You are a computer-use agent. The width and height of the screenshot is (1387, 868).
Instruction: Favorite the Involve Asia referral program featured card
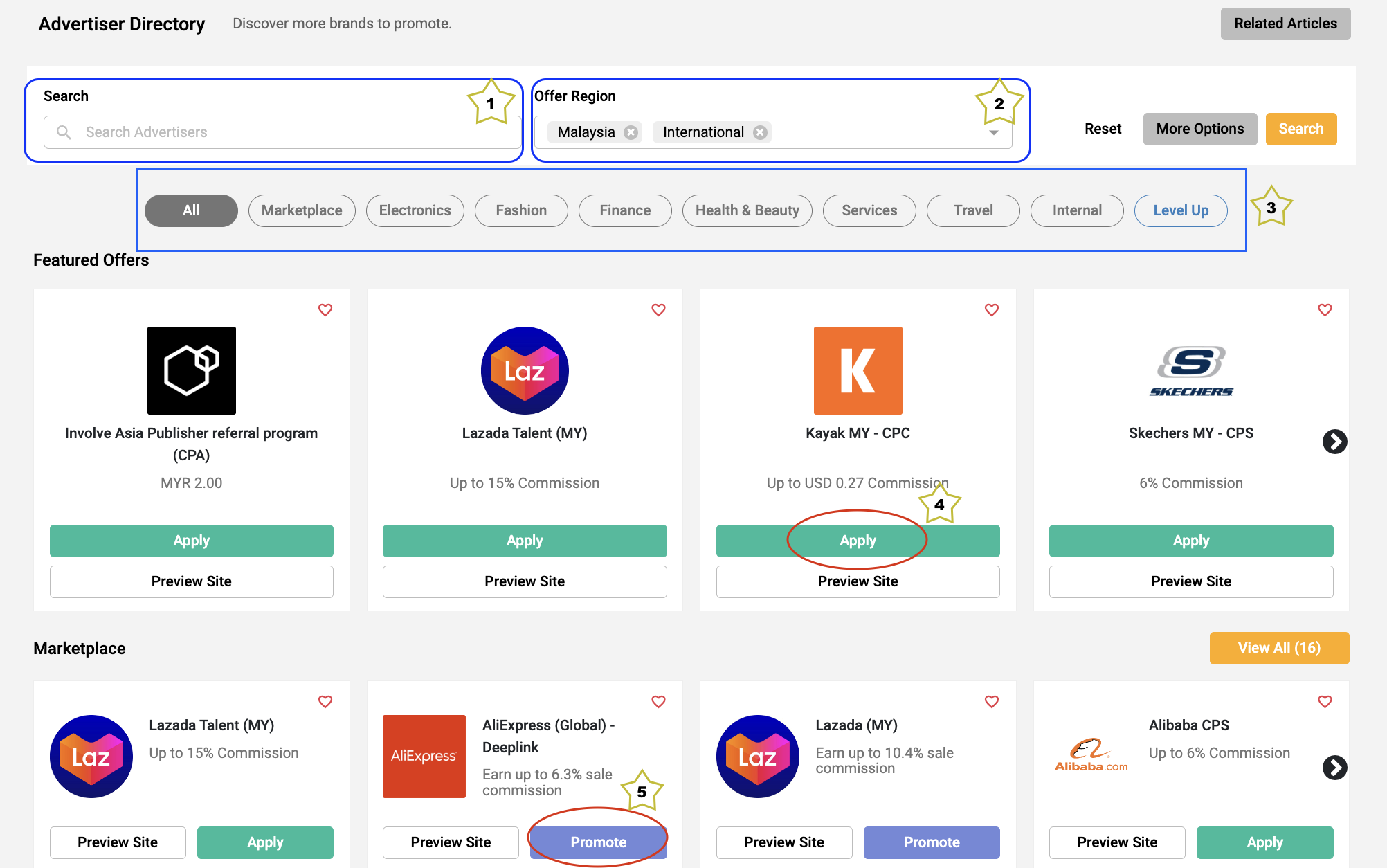[325, 310]
